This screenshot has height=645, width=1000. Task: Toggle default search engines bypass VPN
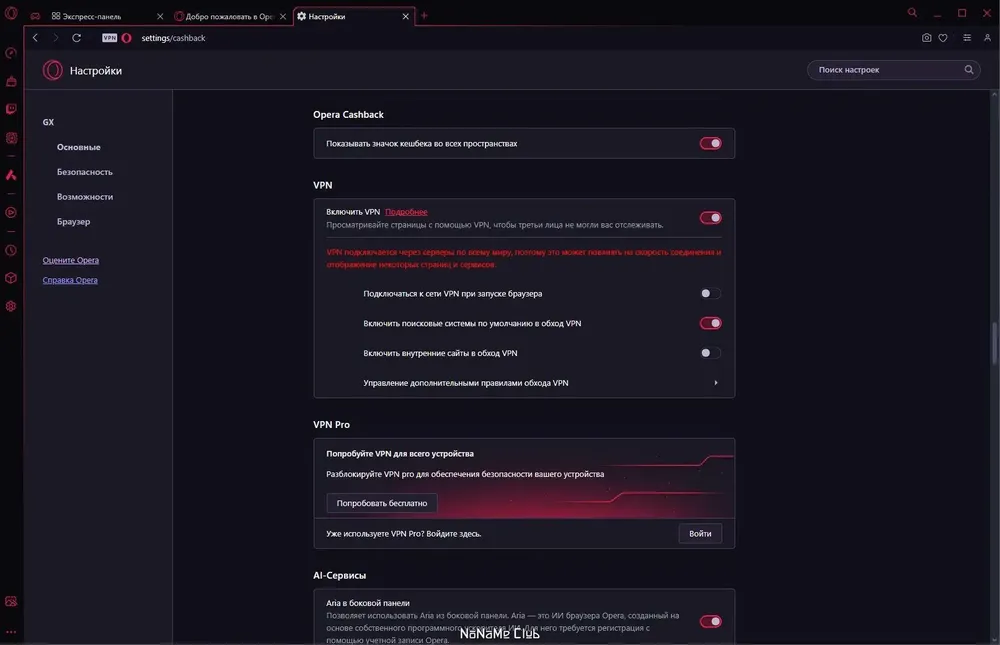click(x=710, y=323)
